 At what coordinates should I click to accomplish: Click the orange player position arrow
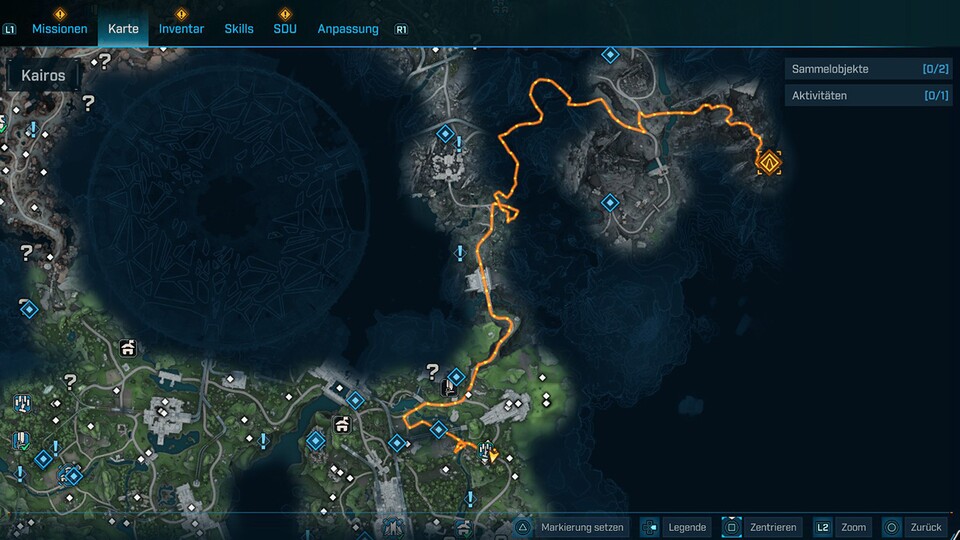pos(493,456)
